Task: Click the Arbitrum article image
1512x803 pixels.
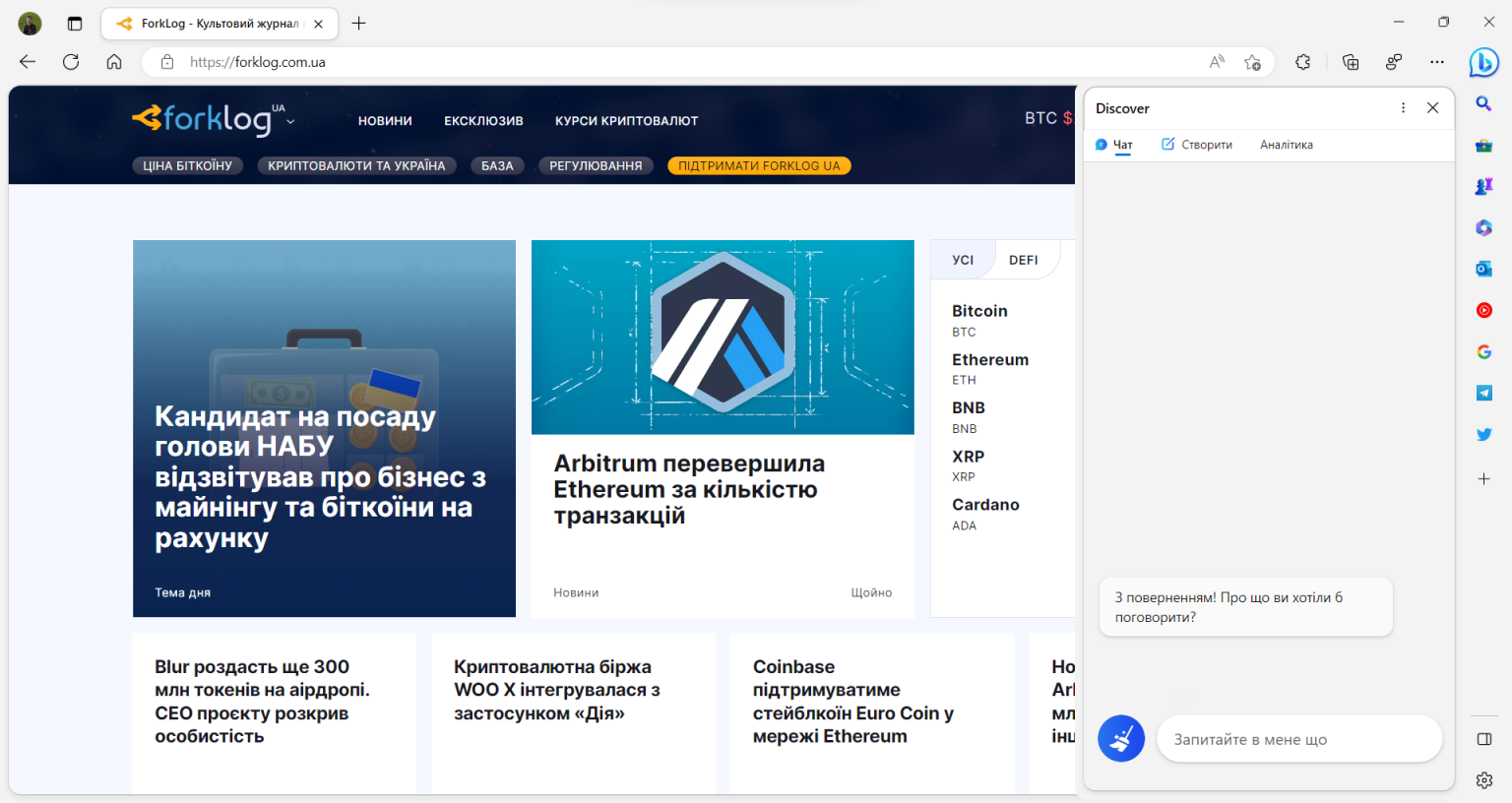Action: (x=723, y=338)
